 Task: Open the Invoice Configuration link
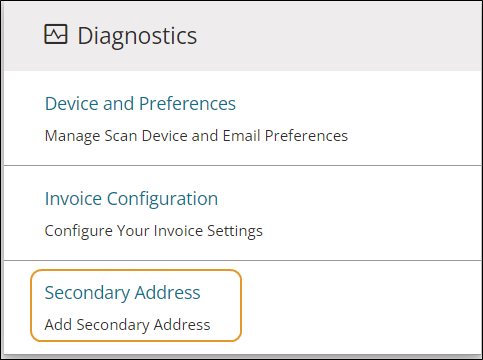pyautogui.click(x=131, y=199)
